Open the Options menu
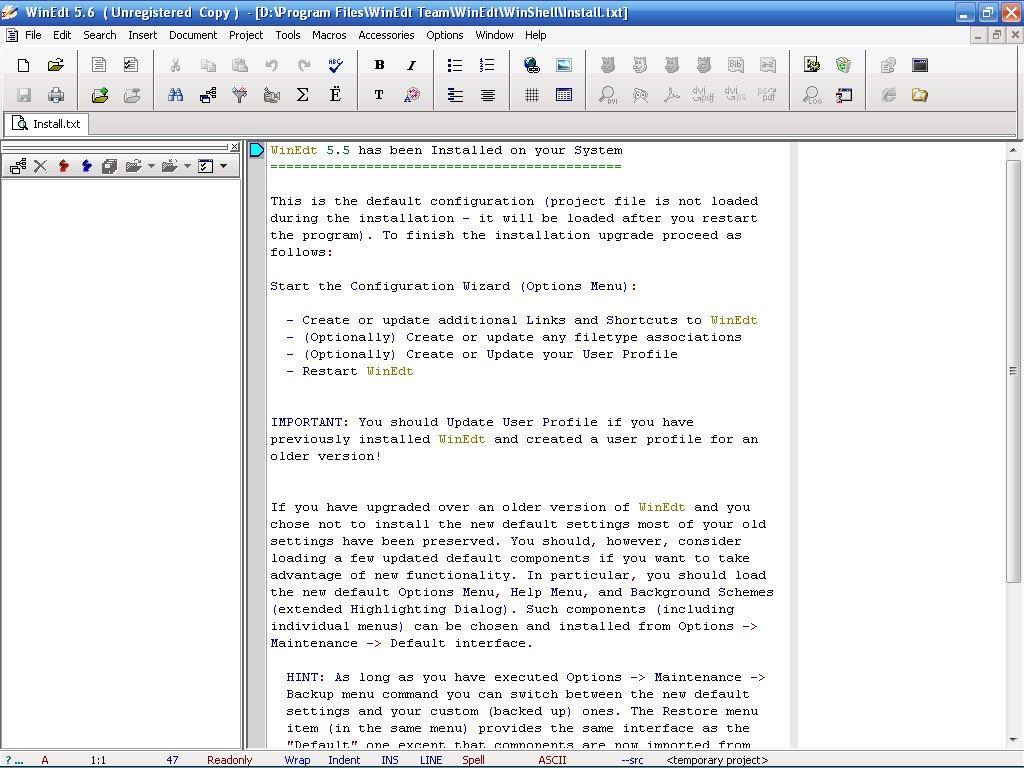This screenshot has height=768, width=1024. coord(445,35)
